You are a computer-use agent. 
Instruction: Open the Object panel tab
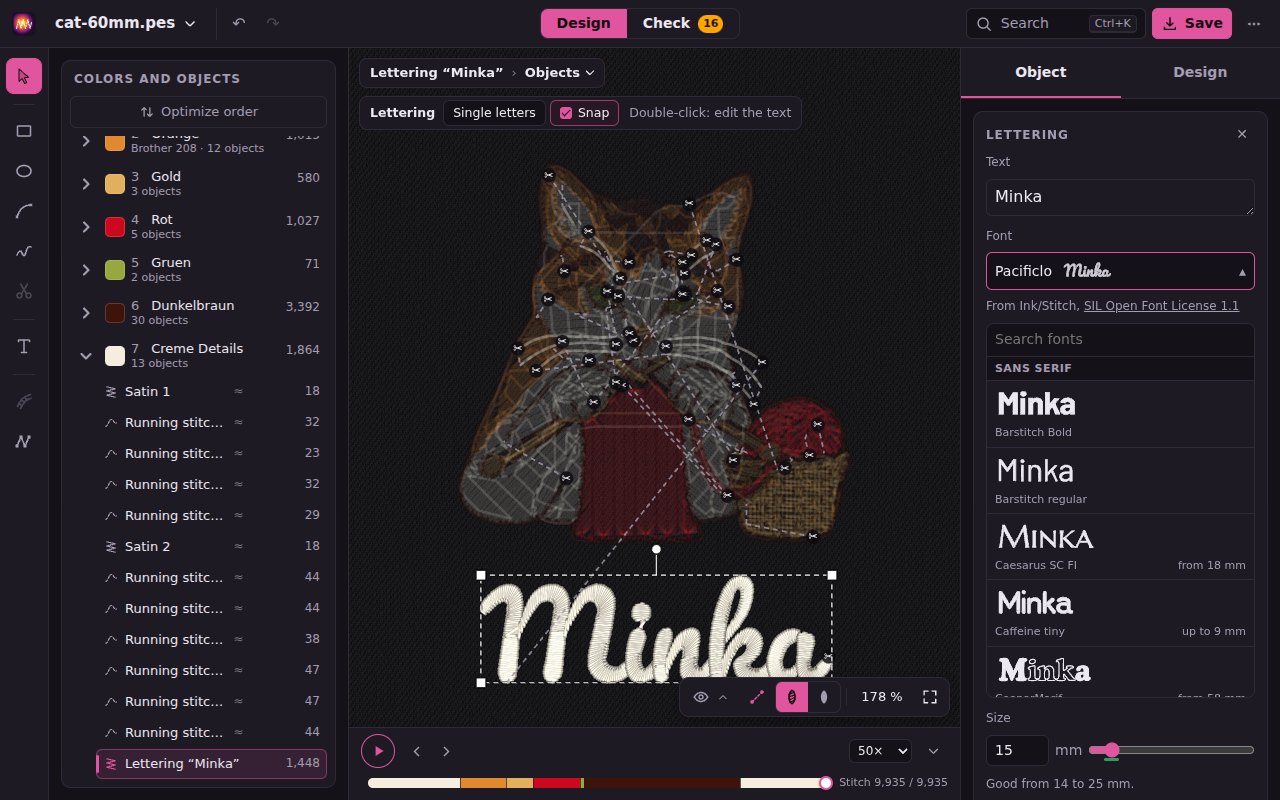click(x=1040, y=72)
